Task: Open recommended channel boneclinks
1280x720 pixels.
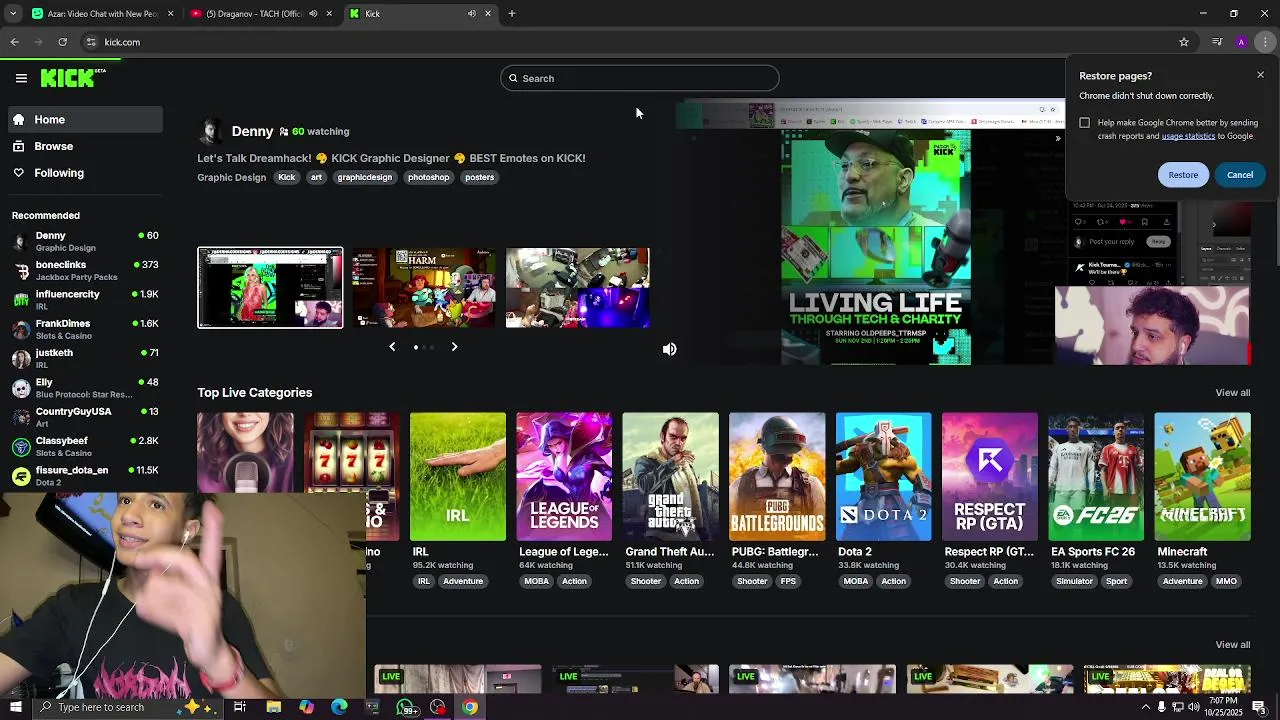Action: point(84,270)
